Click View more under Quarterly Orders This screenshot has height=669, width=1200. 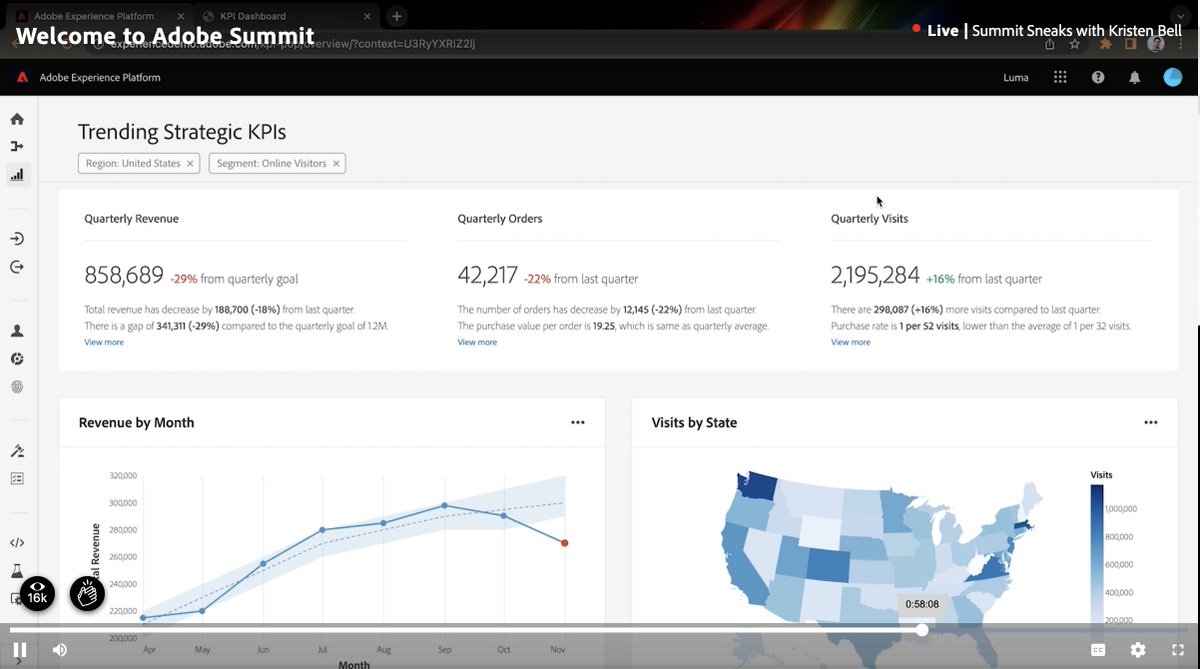coord(477,342)
